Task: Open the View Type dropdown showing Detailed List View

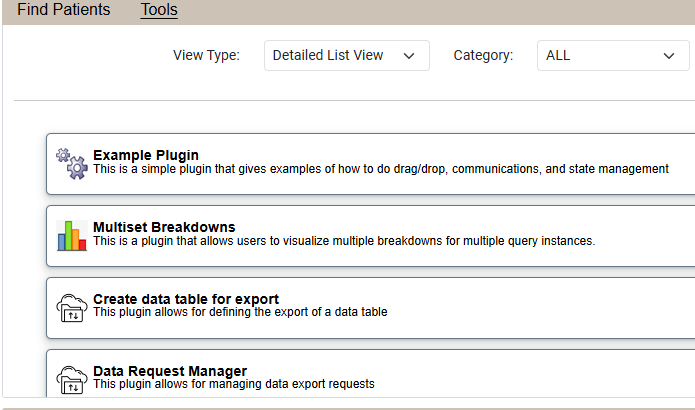Action: 346,56
